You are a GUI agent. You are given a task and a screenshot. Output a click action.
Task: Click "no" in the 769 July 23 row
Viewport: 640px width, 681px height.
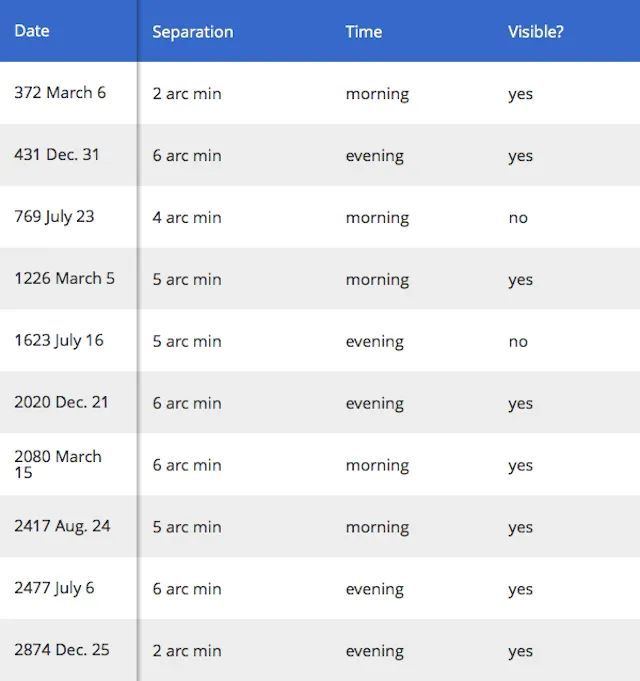coord(518,218)
